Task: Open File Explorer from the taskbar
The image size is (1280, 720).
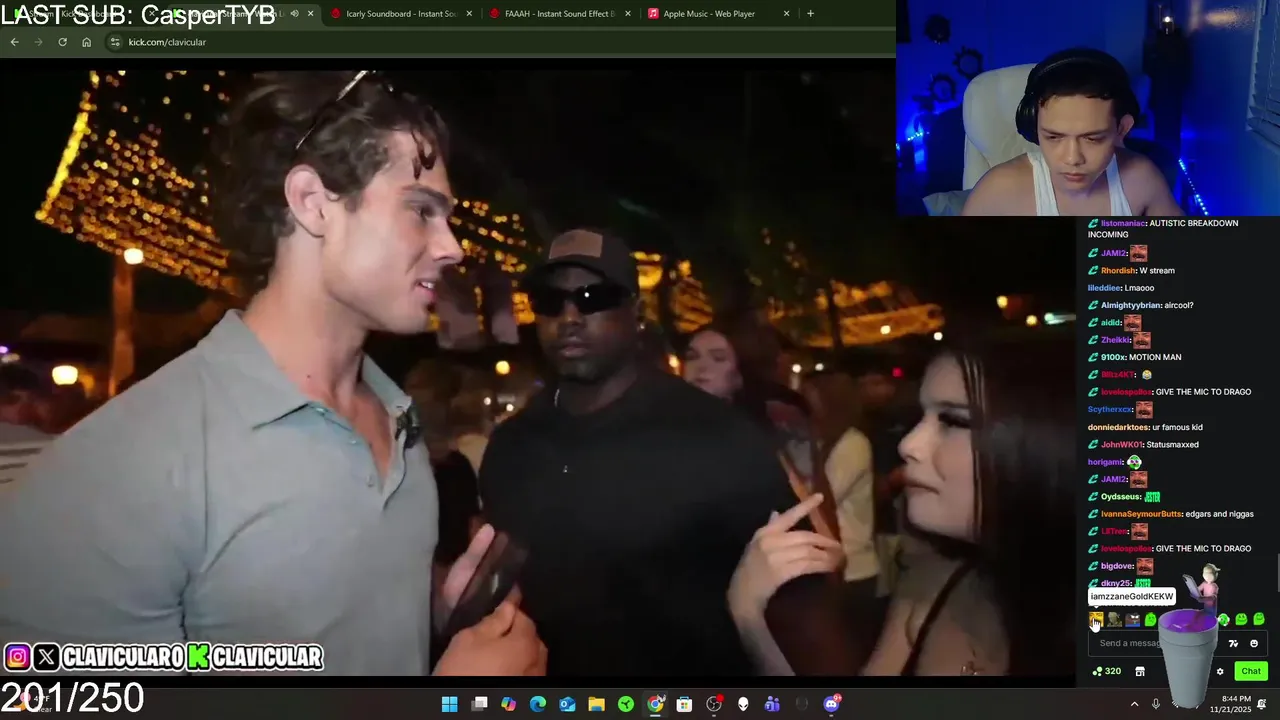Action: [x=596, y=704]
